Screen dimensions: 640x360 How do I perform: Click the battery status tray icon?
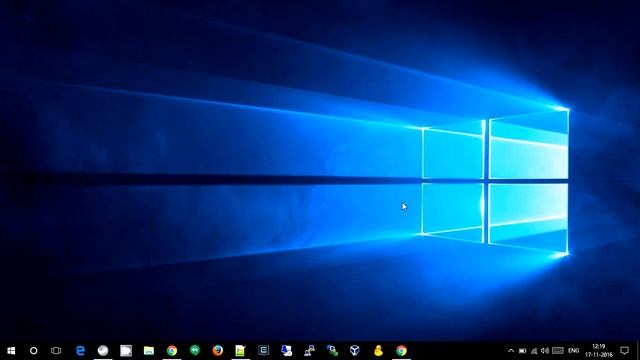pyautogui.click(x=522, y=351)
